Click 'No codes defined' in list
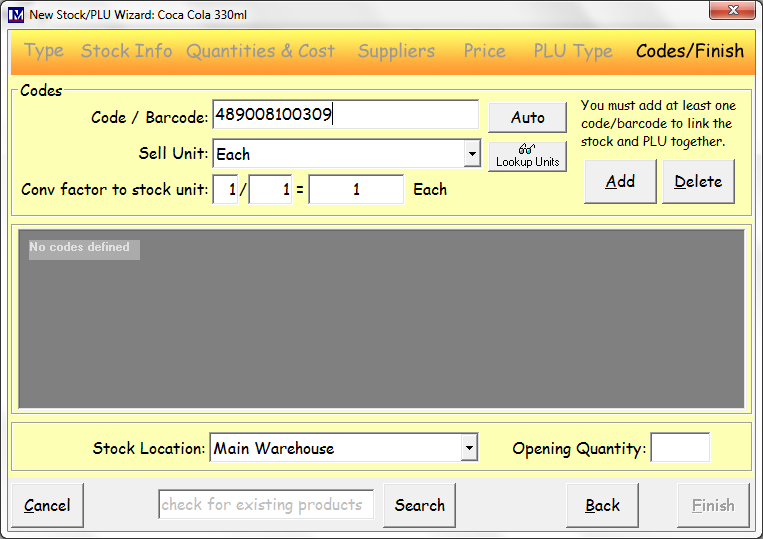This screenshot has width=763, height=539. pos(84,250)
